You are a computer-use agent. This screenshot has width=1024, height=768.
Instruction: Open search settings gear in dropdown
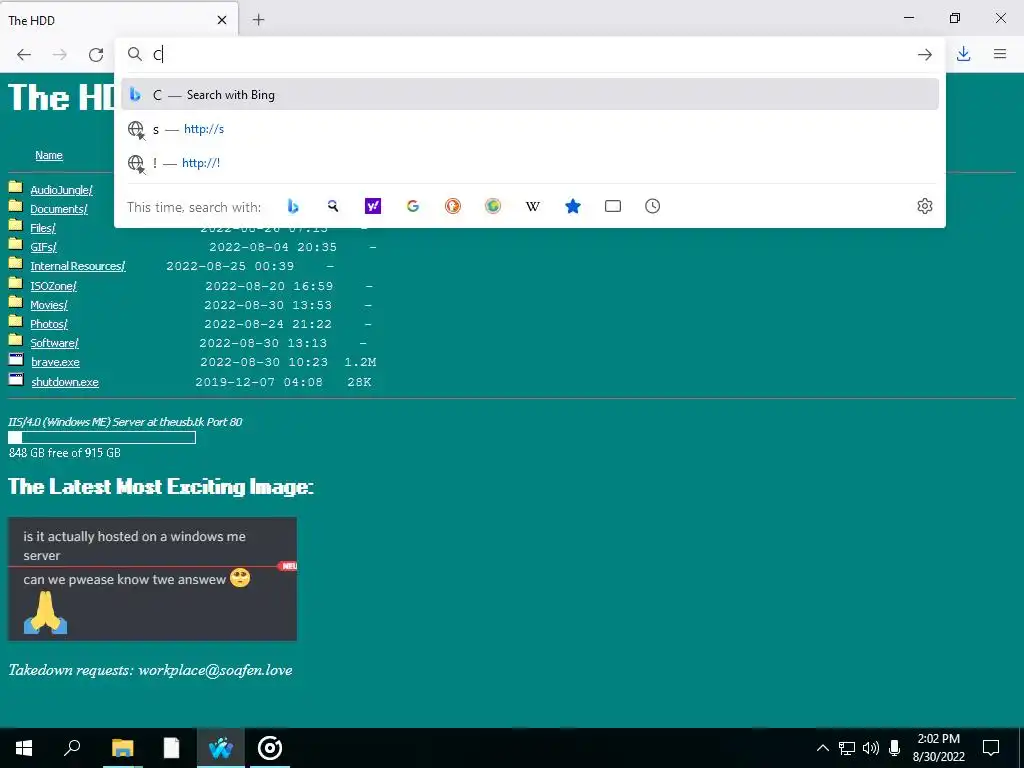point(925,206)
